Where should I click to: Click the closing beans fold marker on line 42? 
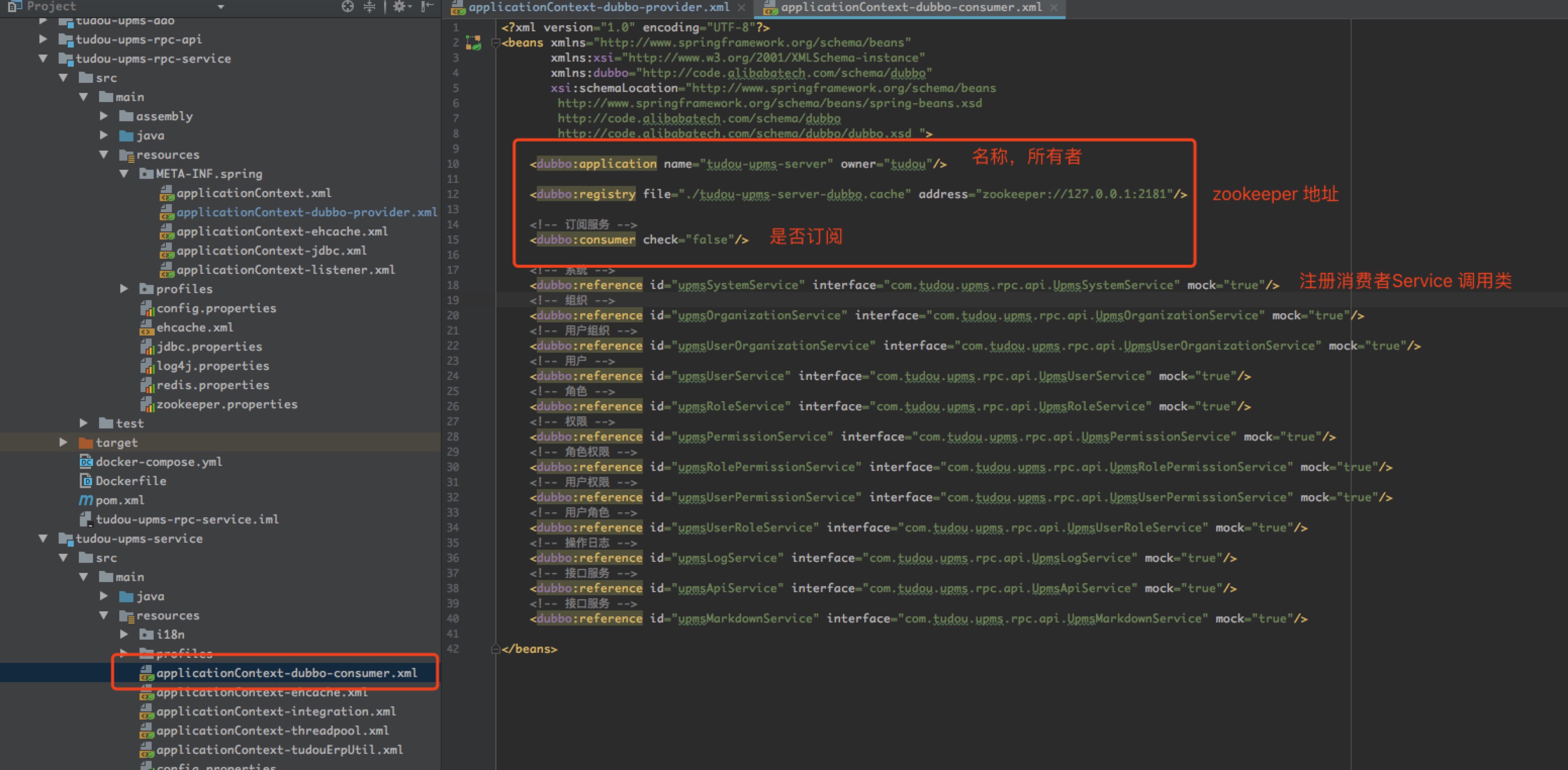pos(495,649)
